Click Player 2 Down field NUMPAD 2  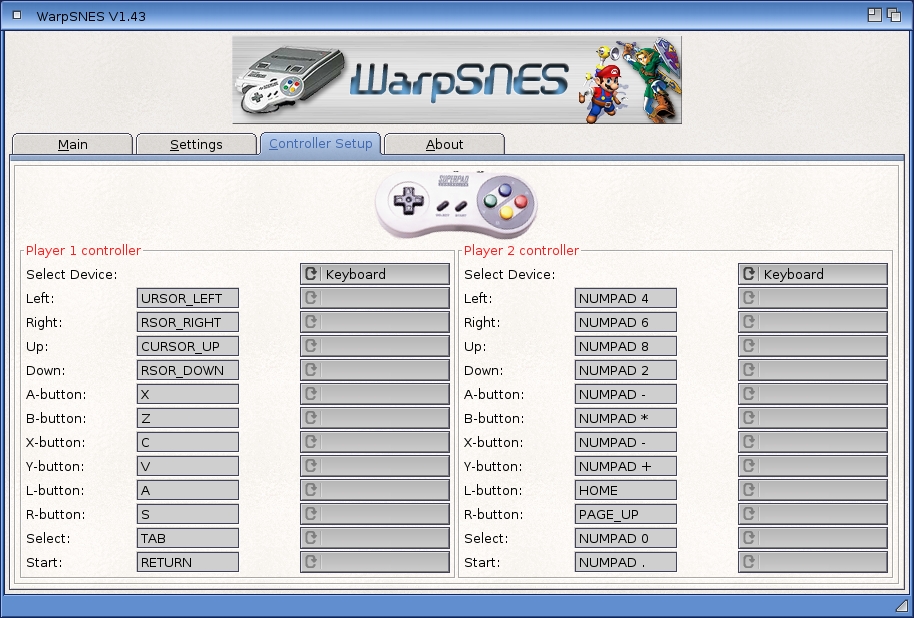[x=625, y=370]
